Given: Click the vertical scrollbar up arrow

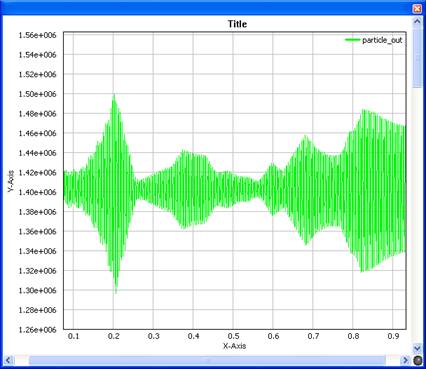Looking at the screenshot, I should (x=417, y=22).
